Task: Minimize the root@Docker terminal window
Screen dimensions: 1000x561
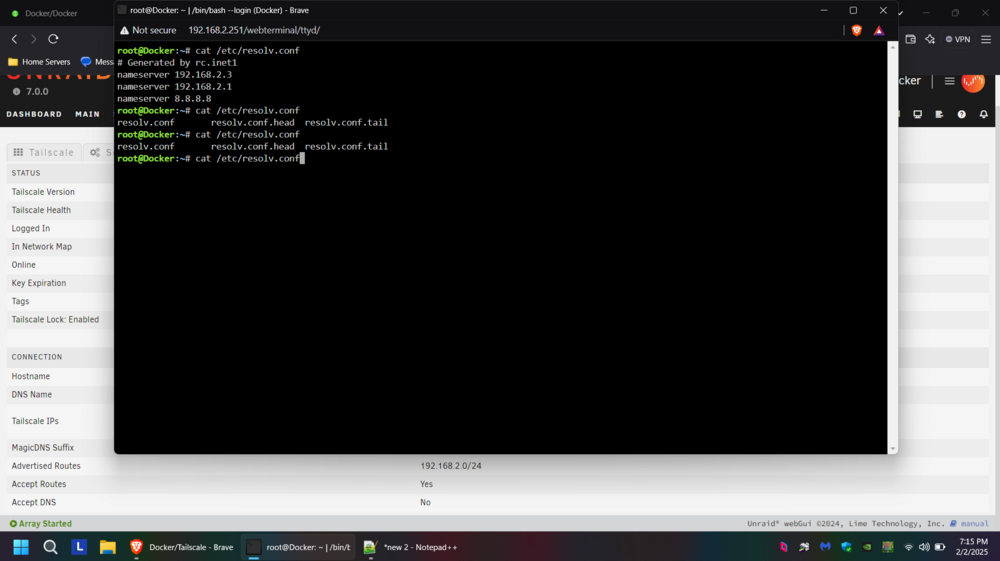Action: click(824, 10)
